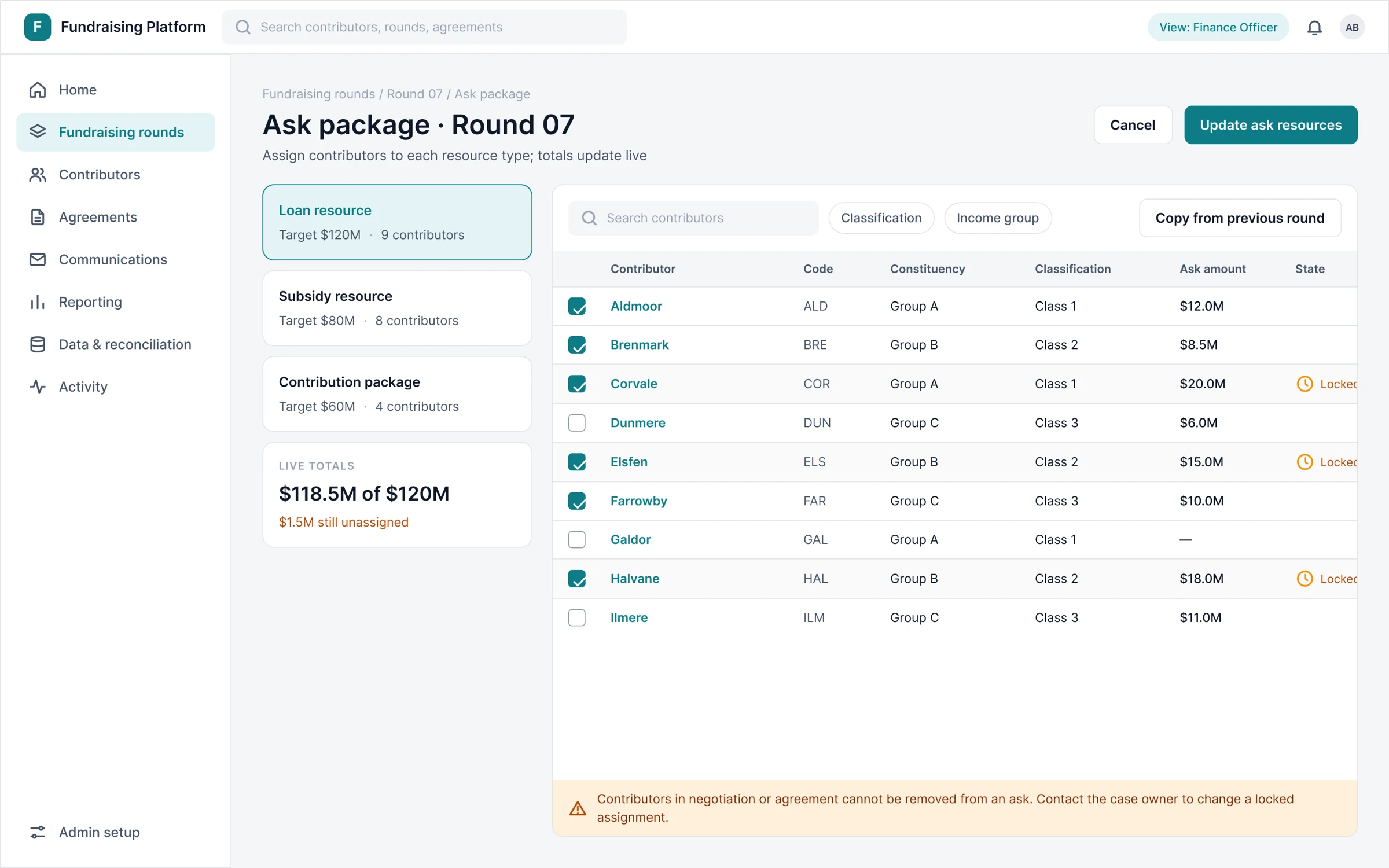This screenshot has width=1389, height=868.
Task: Open the Classification filter
Action: 881,218
